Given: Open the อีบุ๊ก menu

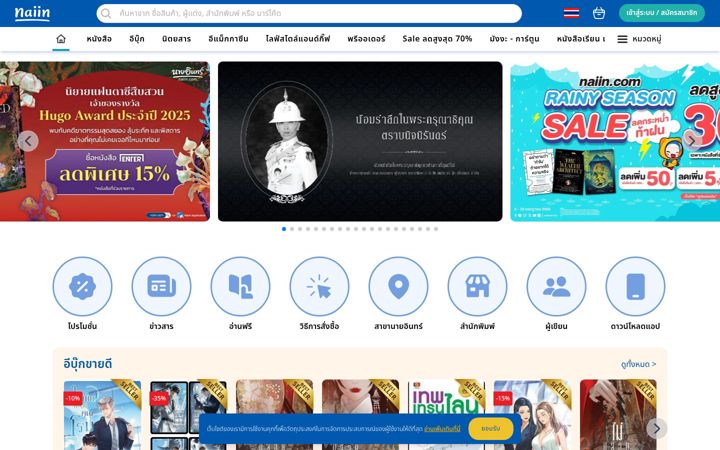Looking at the screenshot, I should pyautogui.click(x=137, y=39).
